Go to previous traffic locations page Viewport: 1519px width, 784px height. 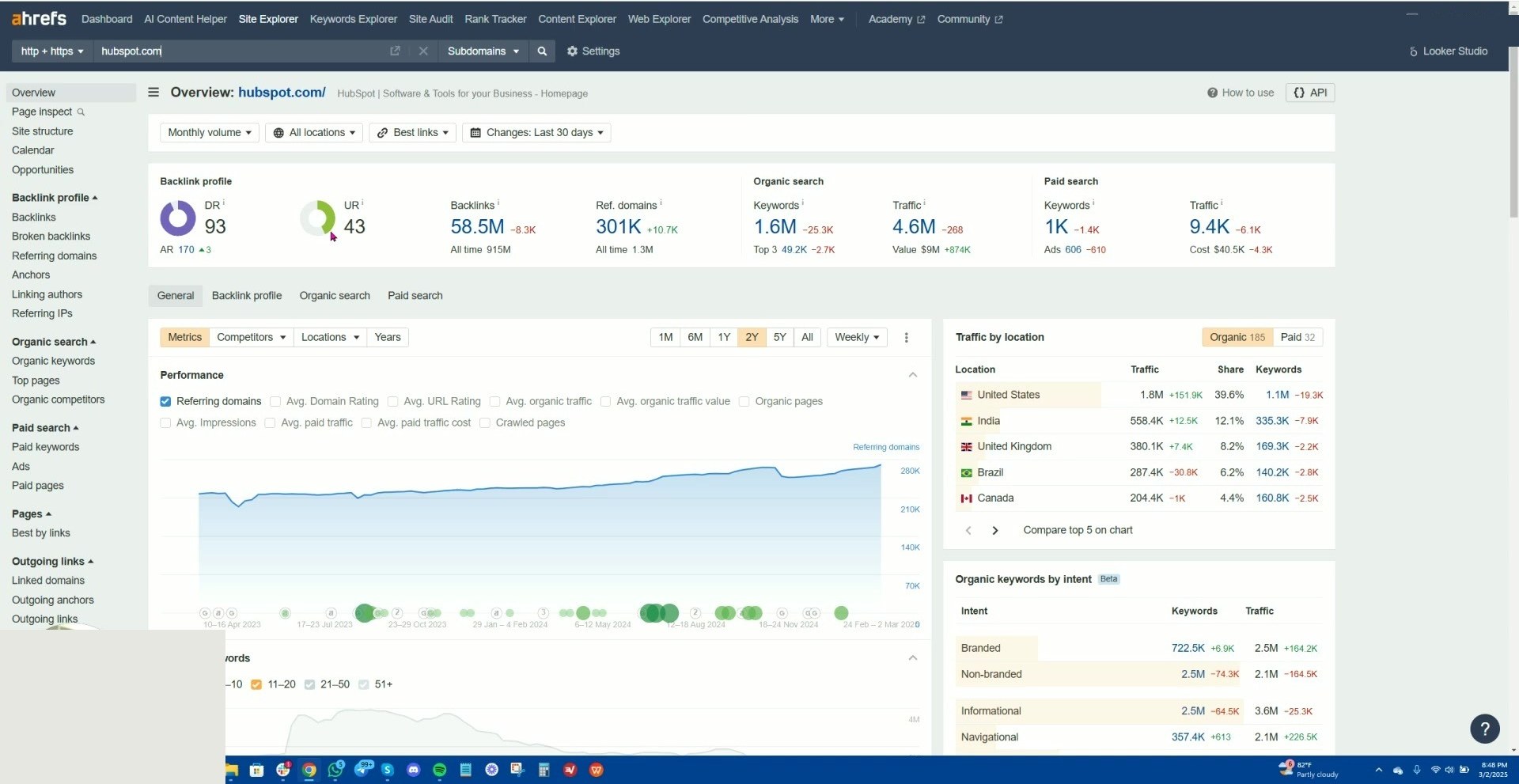tap(968, 531)
